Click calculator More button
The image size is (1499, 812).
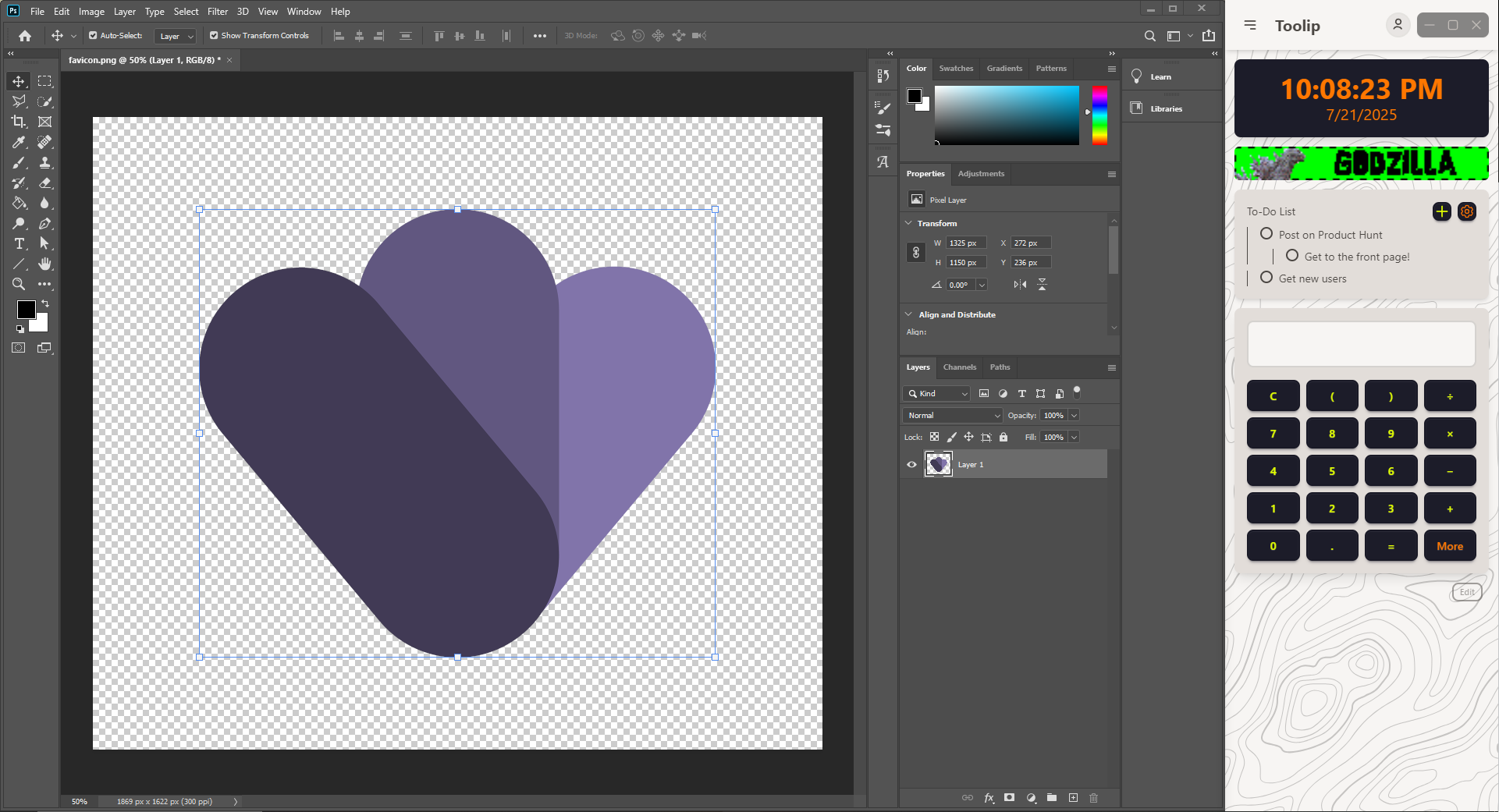[1450, 546]
